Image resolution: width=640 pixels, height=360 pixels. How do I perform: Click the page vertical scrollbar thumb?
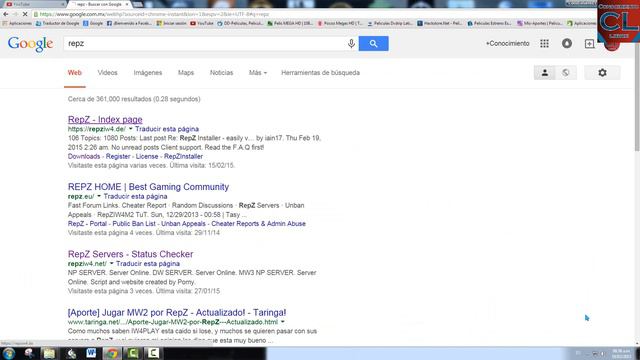pos(637,96)
